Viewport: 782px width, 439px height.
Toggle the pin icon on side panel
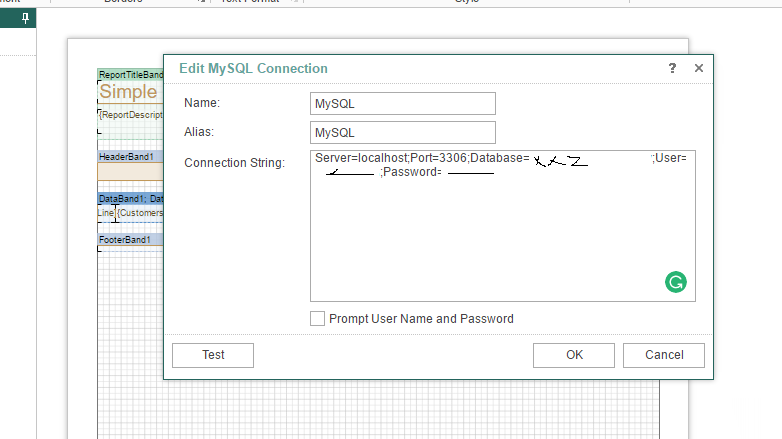click(x=25, y=19)
